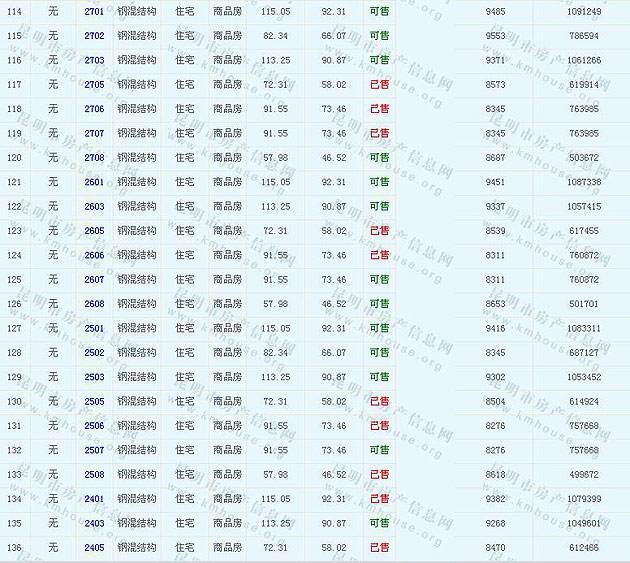
Task: Open room 2601 link
Action: coord(94,182)
